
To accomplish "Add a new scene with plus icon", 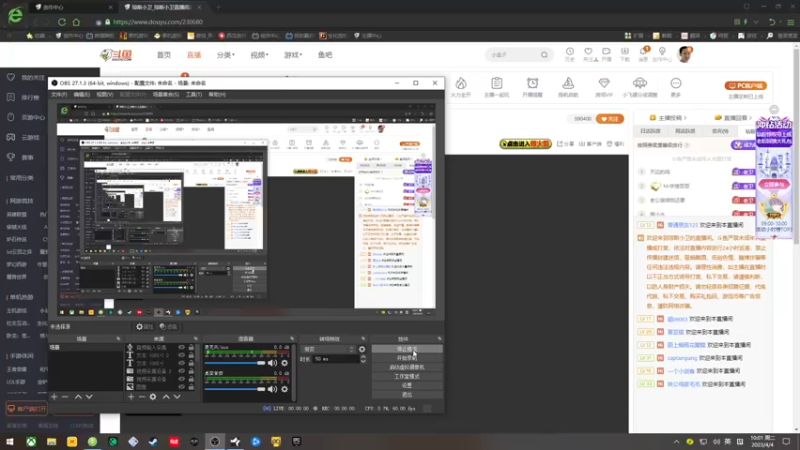I will pos(54,397).
